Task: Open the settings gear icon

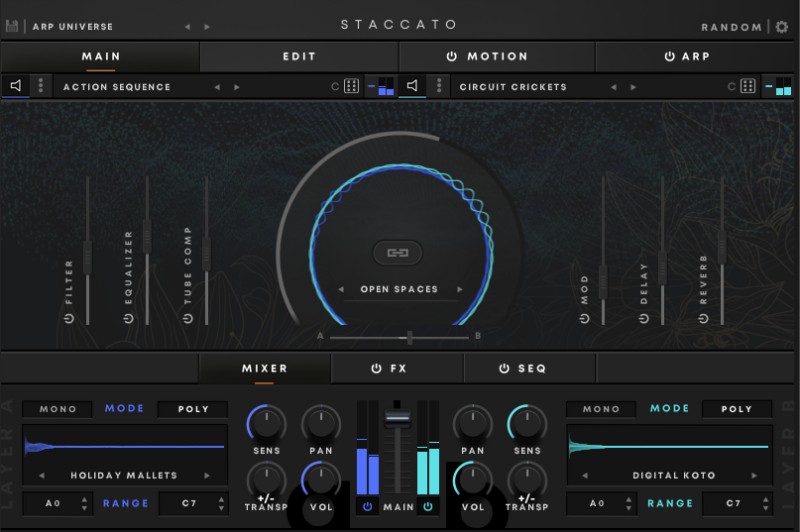Action: [782, 27]
